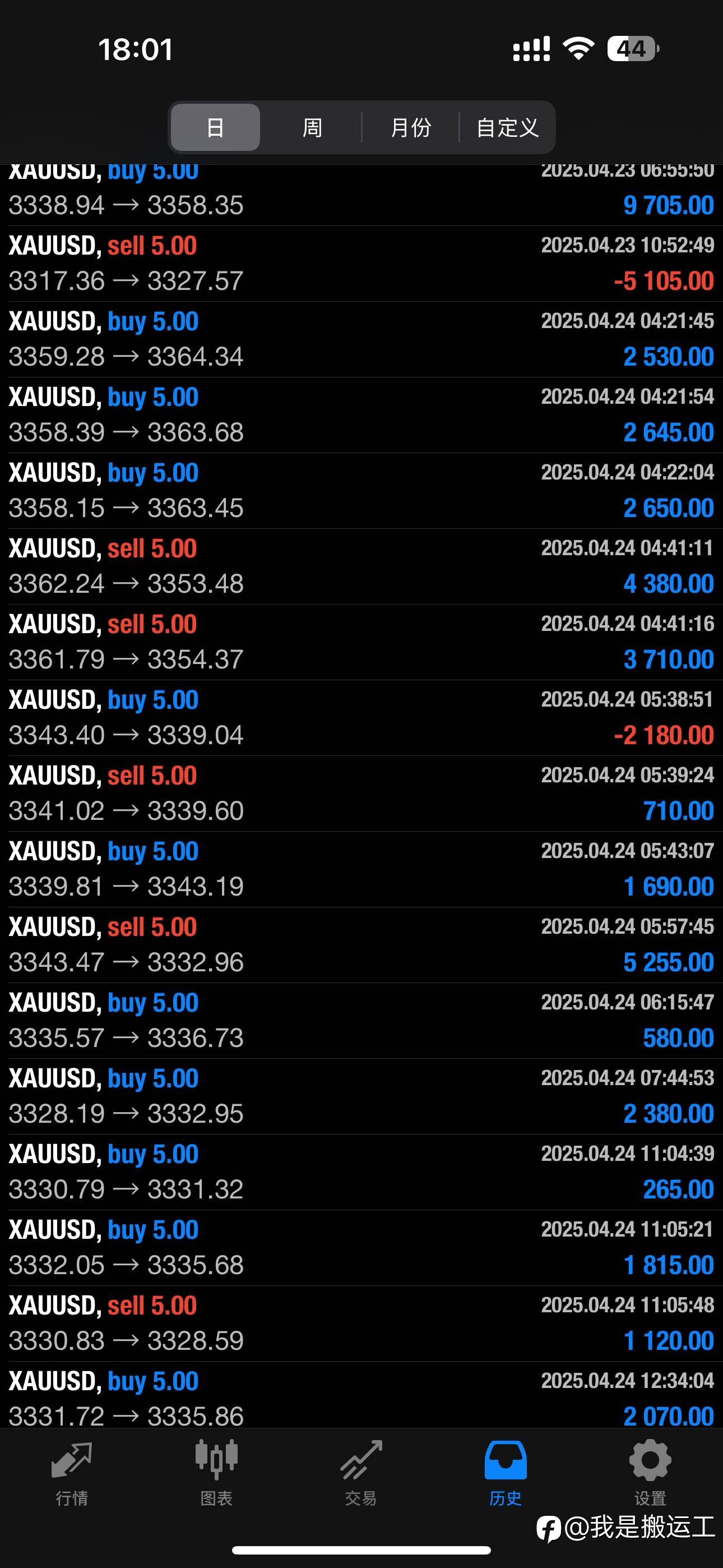Select loss value -2 180.00
This screenshot has width=723, height=1568.
pos(664,735)
